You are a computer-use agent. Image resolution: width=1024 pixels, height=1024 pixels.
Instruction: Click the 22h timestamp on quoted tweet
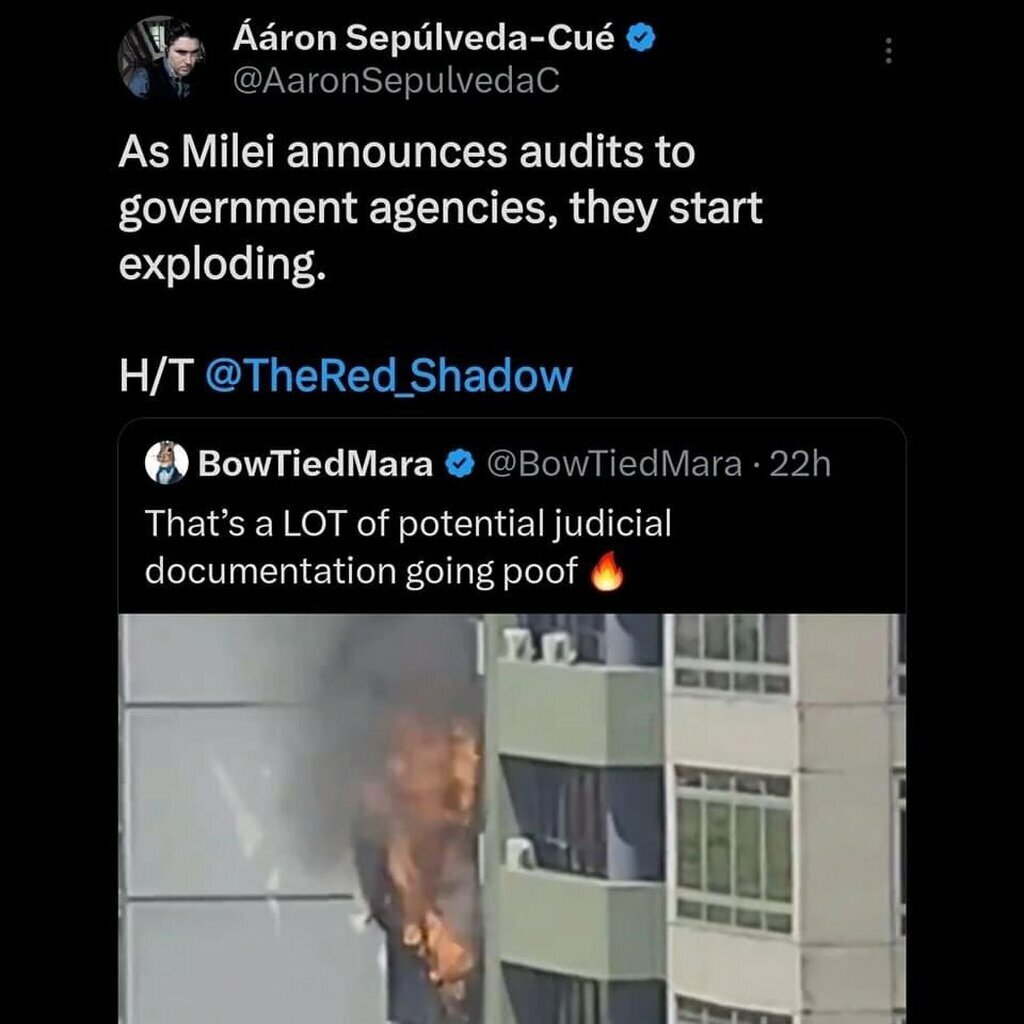pyautogui.click(x=800, y=464)
